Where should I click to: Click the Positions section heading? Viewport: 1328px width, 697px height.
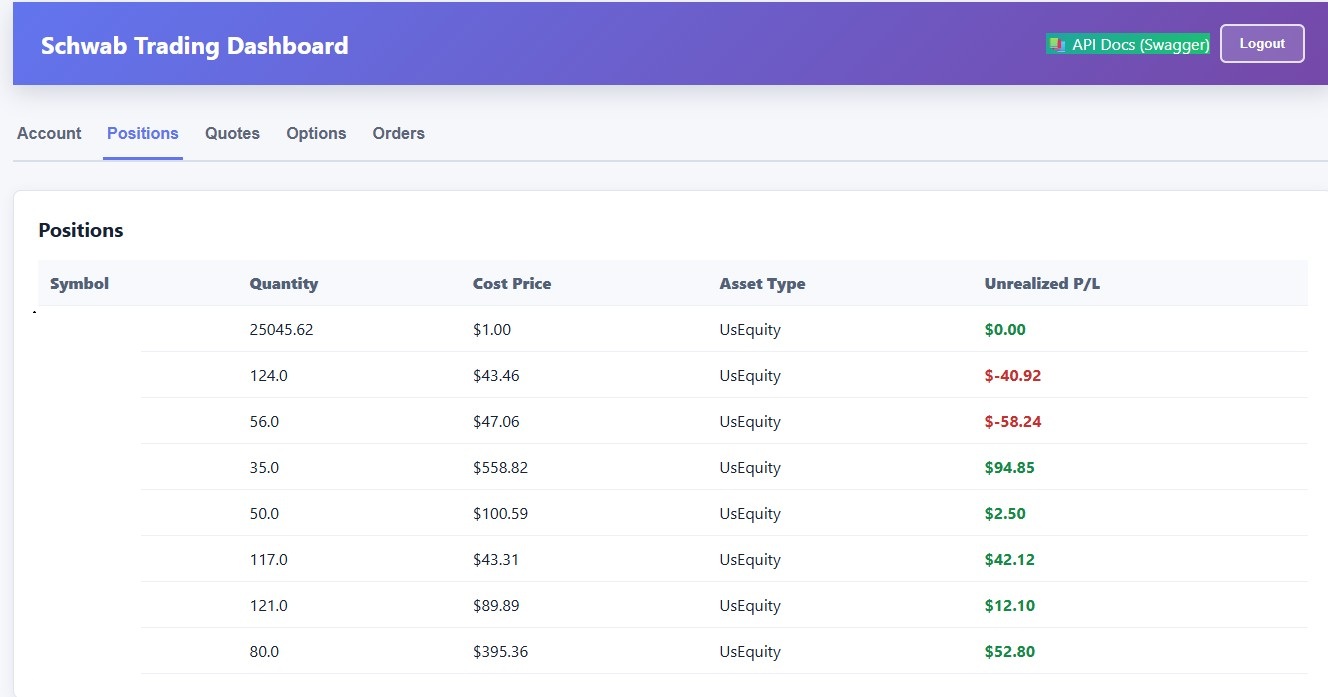click(x=81, y=230)
